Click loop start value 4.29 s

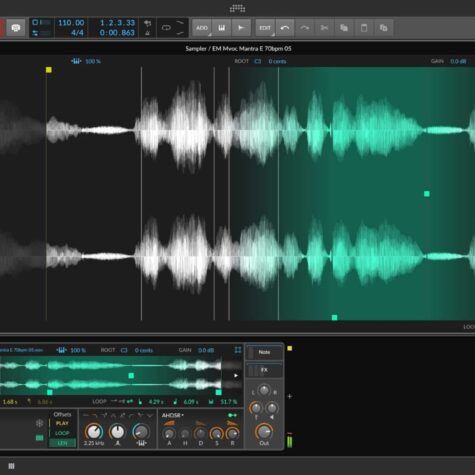click(155, 402)
